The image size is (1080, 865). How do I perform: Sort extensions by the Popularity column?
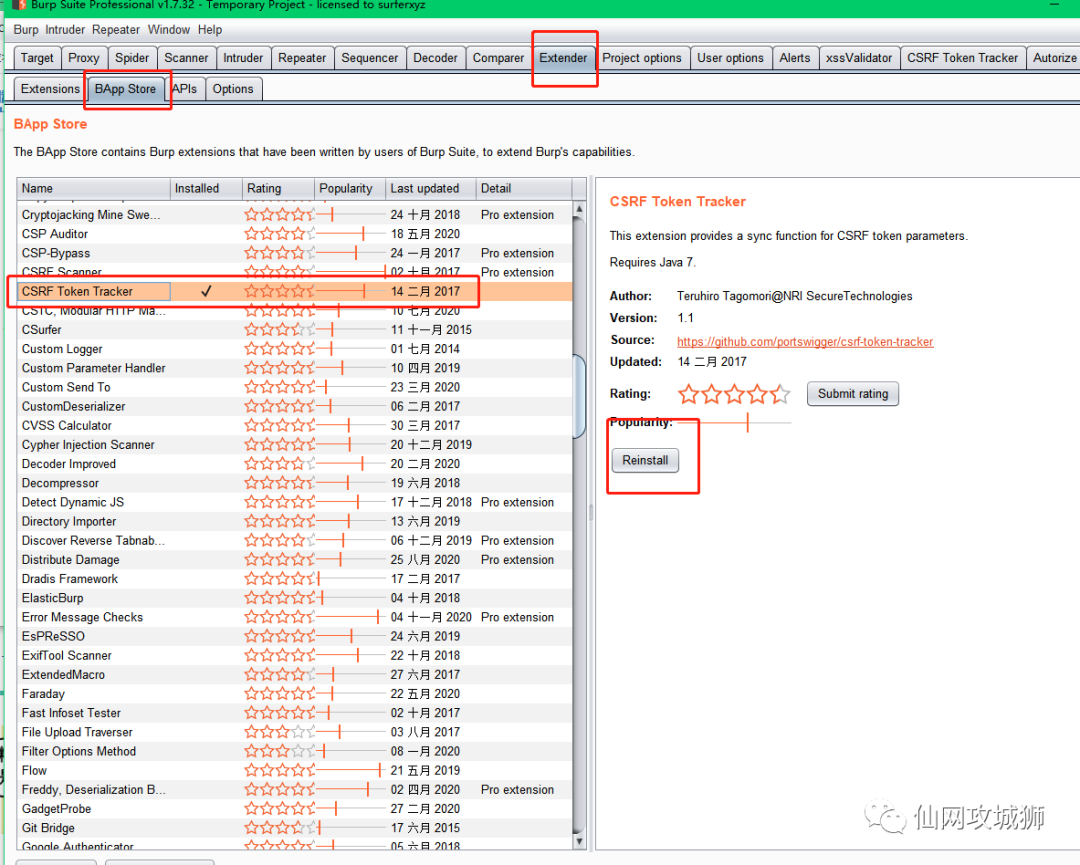pyautogui.click(x=346, y=188)
